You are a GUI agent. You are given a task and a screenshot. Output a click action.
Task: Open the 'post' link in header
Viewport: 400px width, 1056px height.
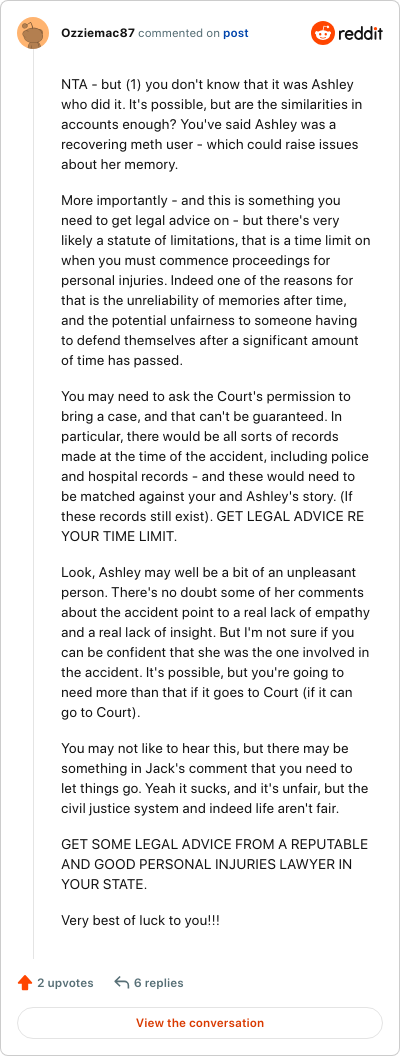pos(236,33)
